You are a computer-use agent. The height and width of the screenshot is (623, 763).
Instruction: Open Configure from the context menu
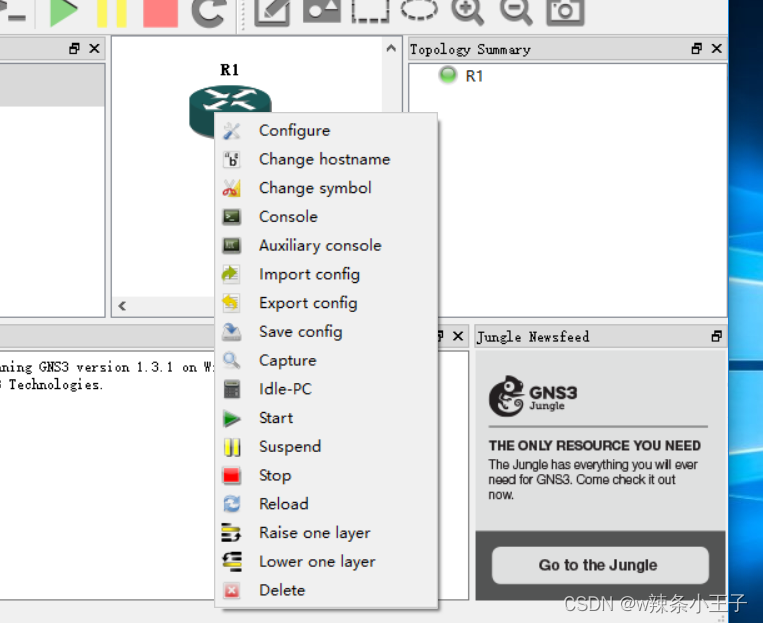pyautogui.click(x=326, y=130)
